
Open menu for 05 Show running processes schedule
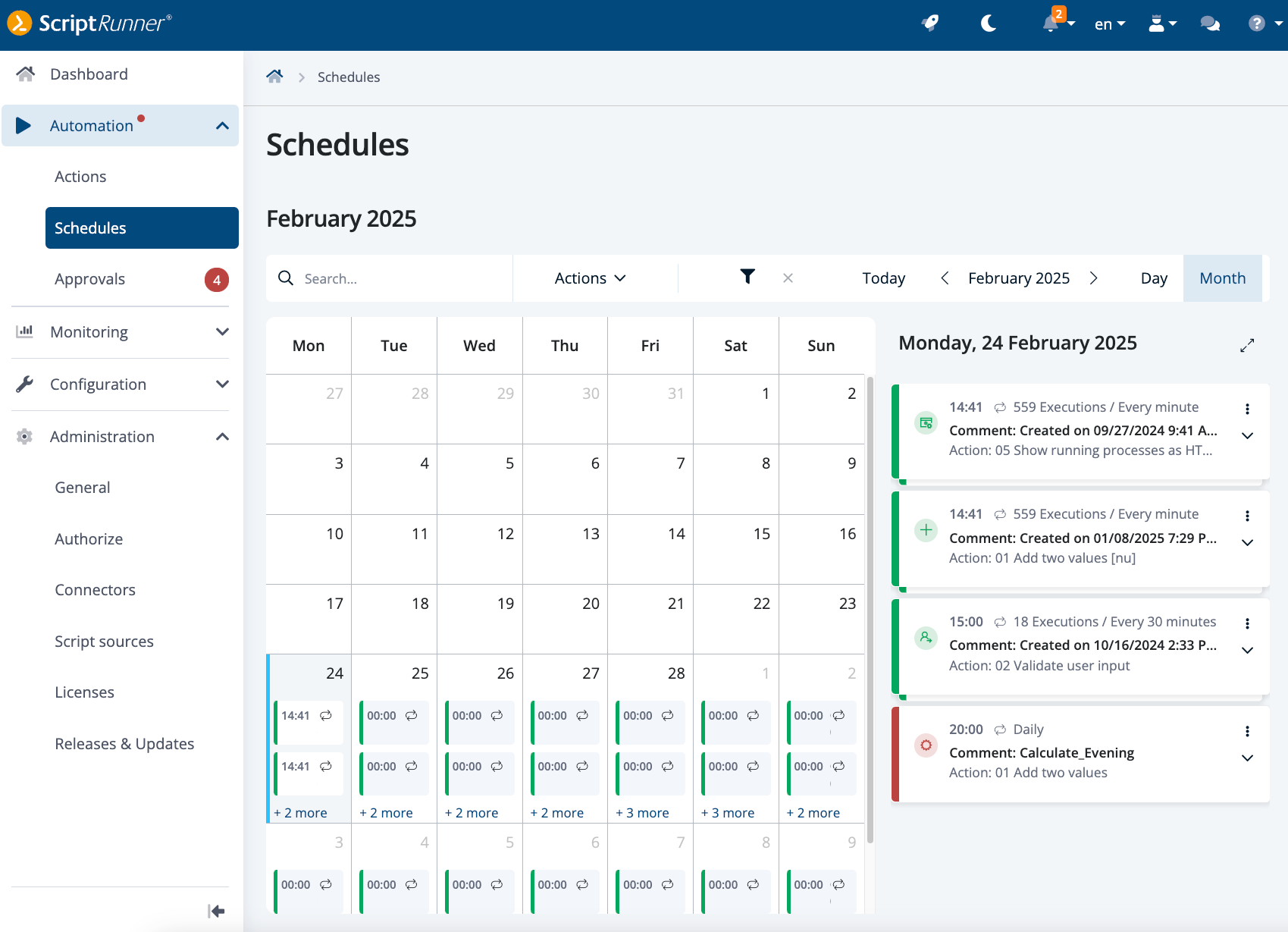[x=1247, y=409]
